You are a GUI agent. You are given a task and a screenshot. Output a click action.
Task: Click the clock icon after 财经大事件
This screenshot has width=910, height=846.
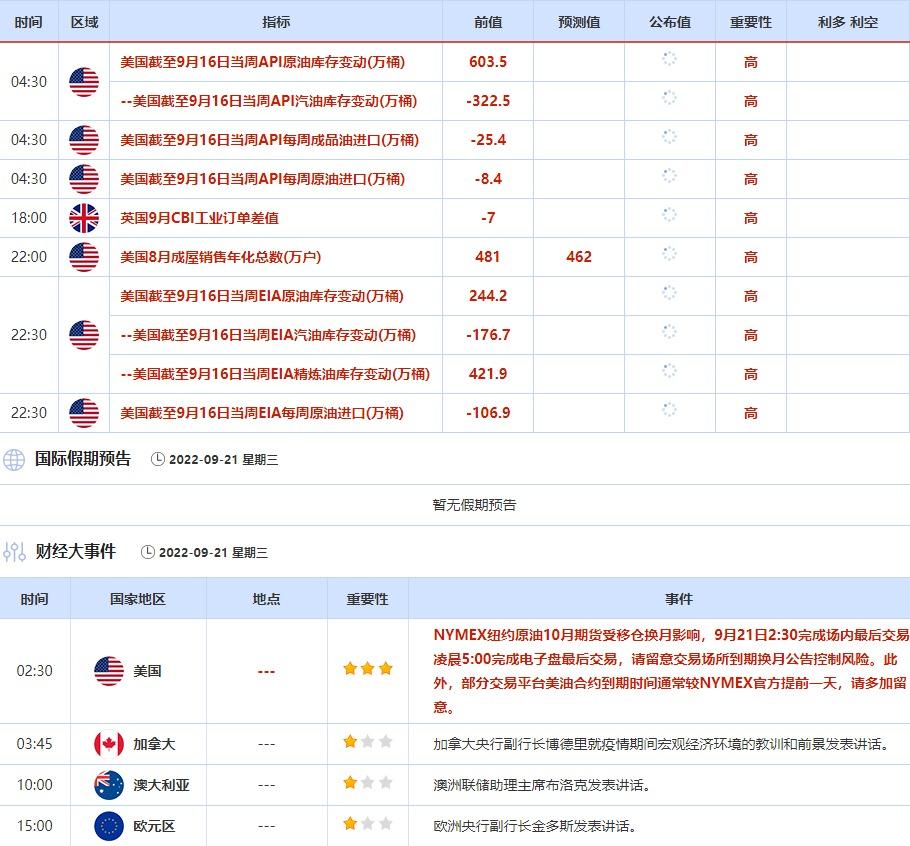pyautogui.click(x=148, y=552)
